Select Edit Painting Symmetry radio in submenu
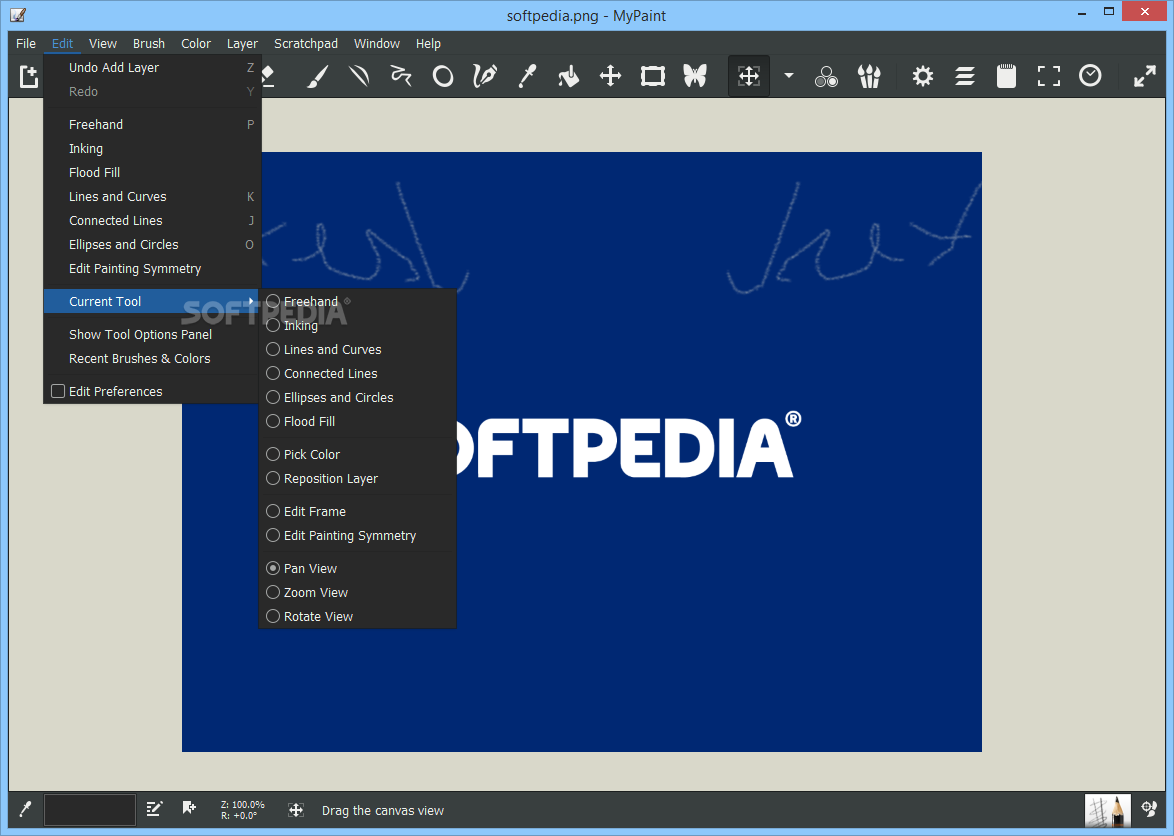1174x836 pixels. pos(273,535)
